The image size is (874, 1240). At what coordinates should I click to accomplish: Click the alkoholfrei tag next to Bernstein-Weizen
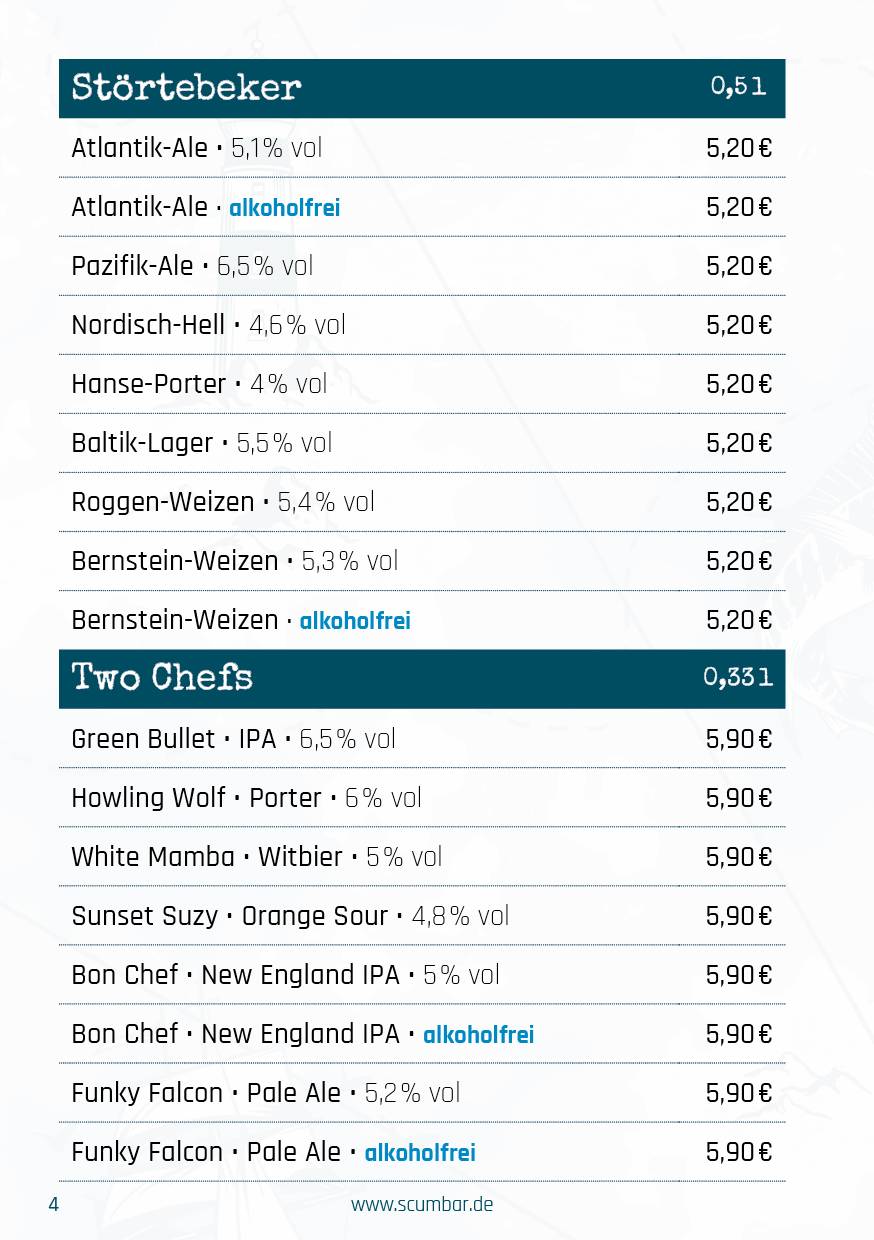355,621
